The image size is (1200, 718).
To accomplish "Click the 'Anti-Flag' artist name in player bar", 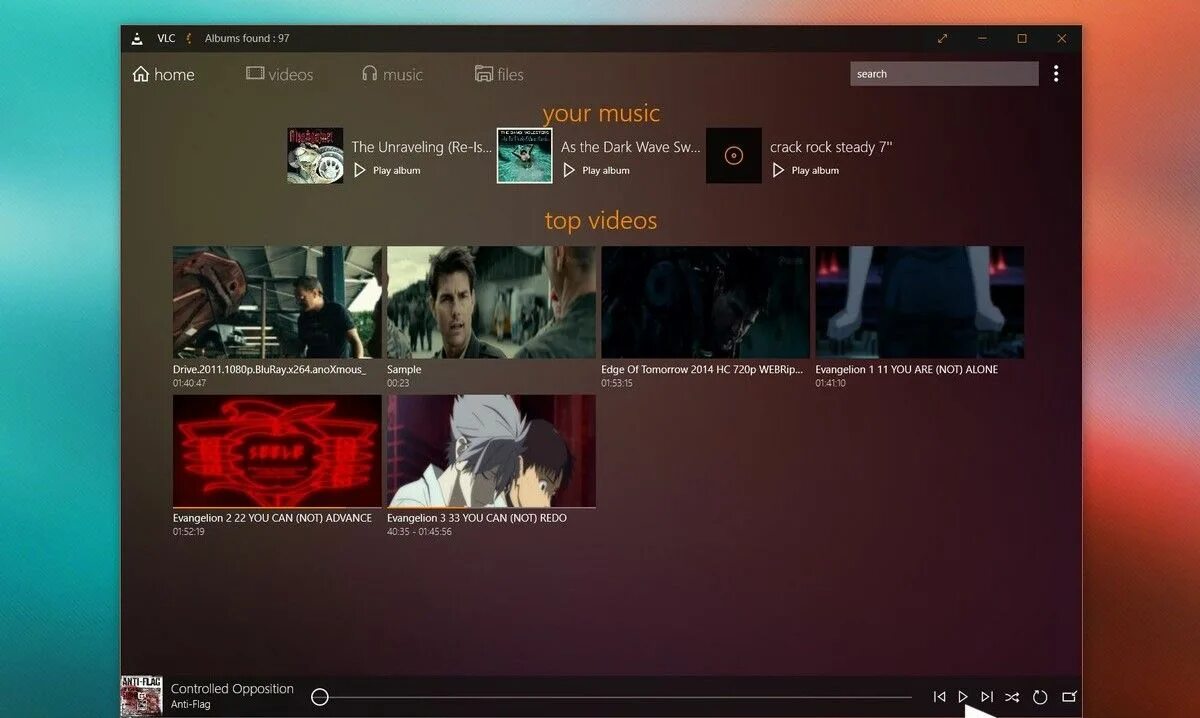I will click(x=191, y=704).
